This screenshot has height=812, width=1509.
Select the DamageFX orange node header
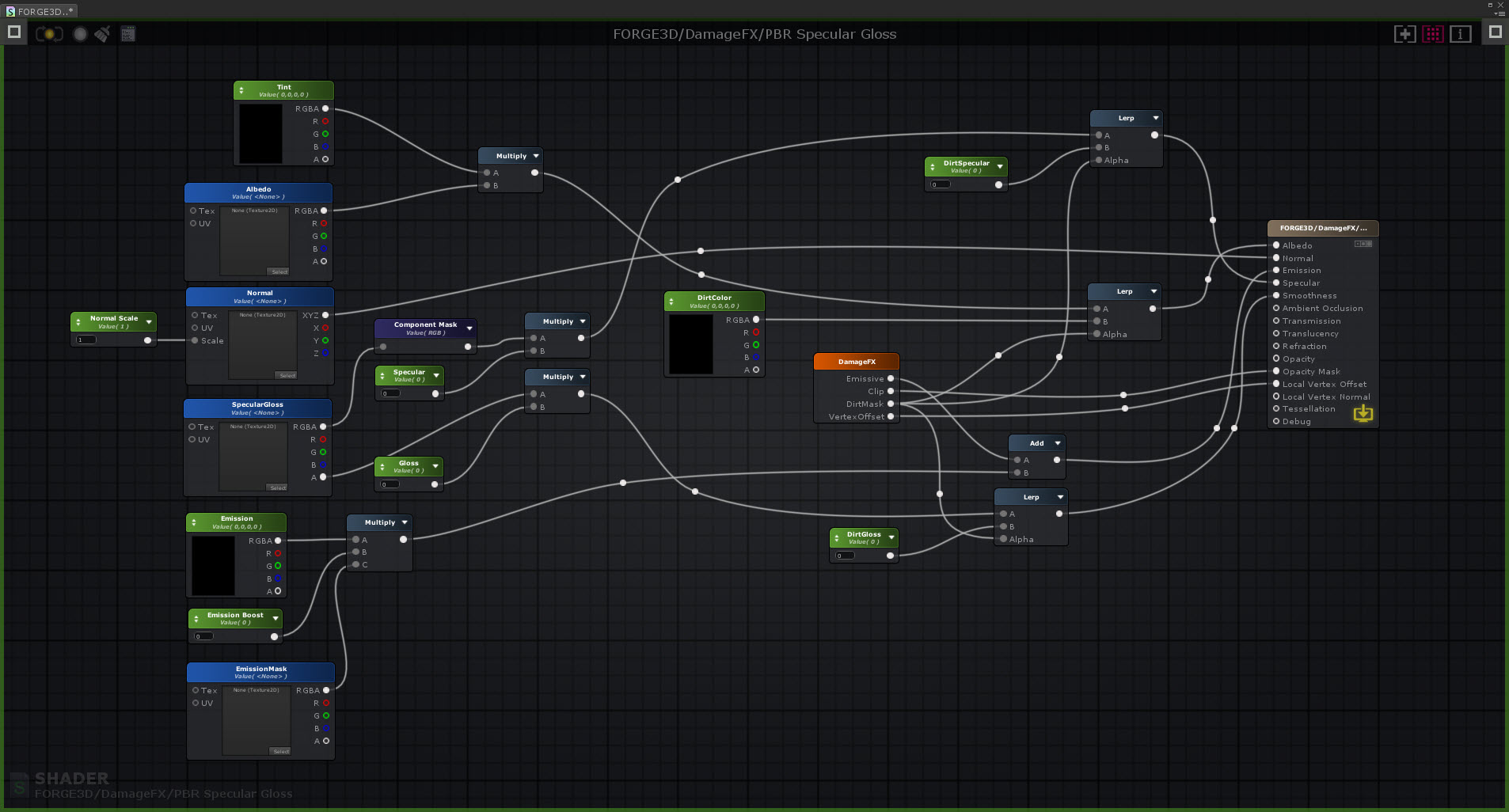[857, 362]
